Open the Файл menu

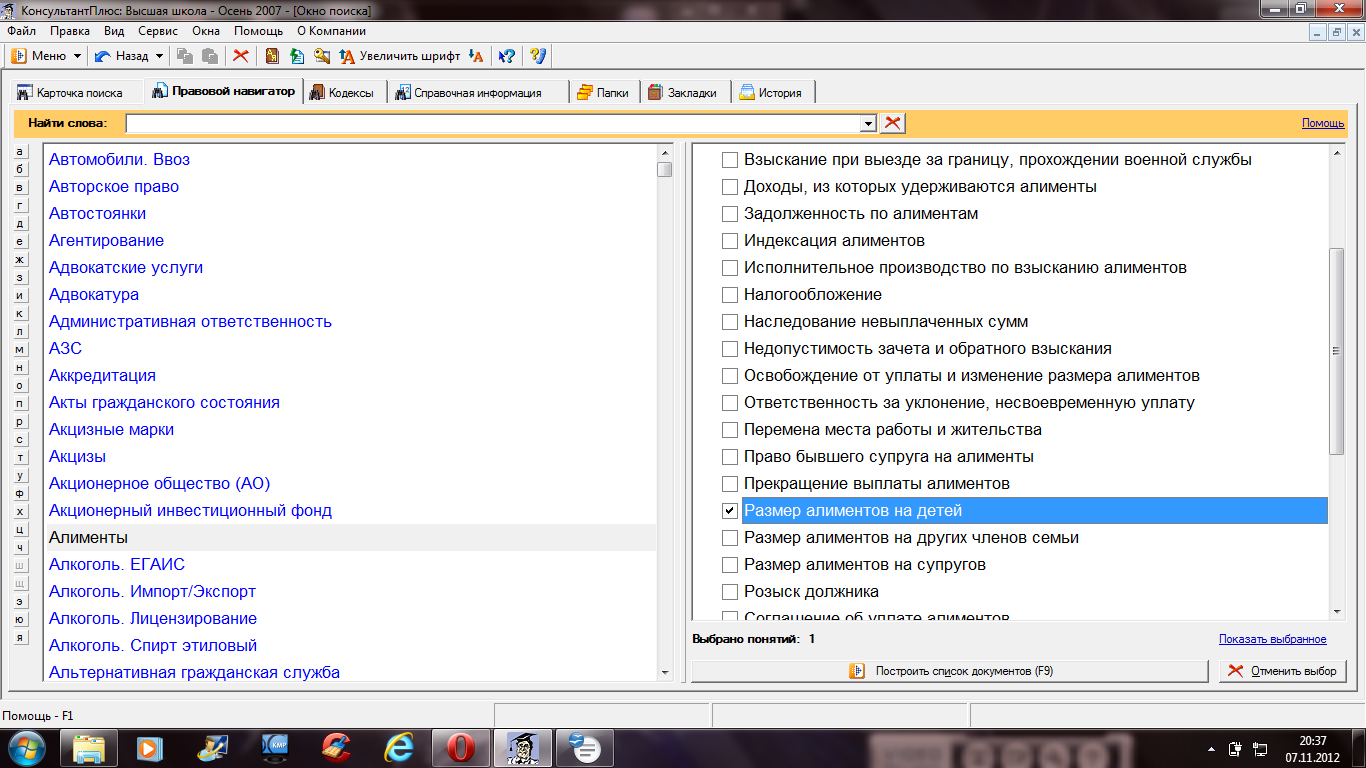click(21, 31)
